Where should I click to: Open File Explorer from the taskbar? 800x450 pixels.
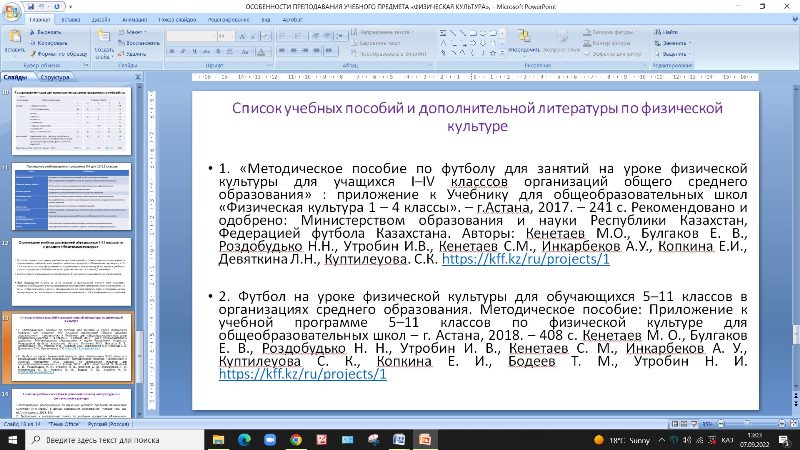[x=218, y=439]
